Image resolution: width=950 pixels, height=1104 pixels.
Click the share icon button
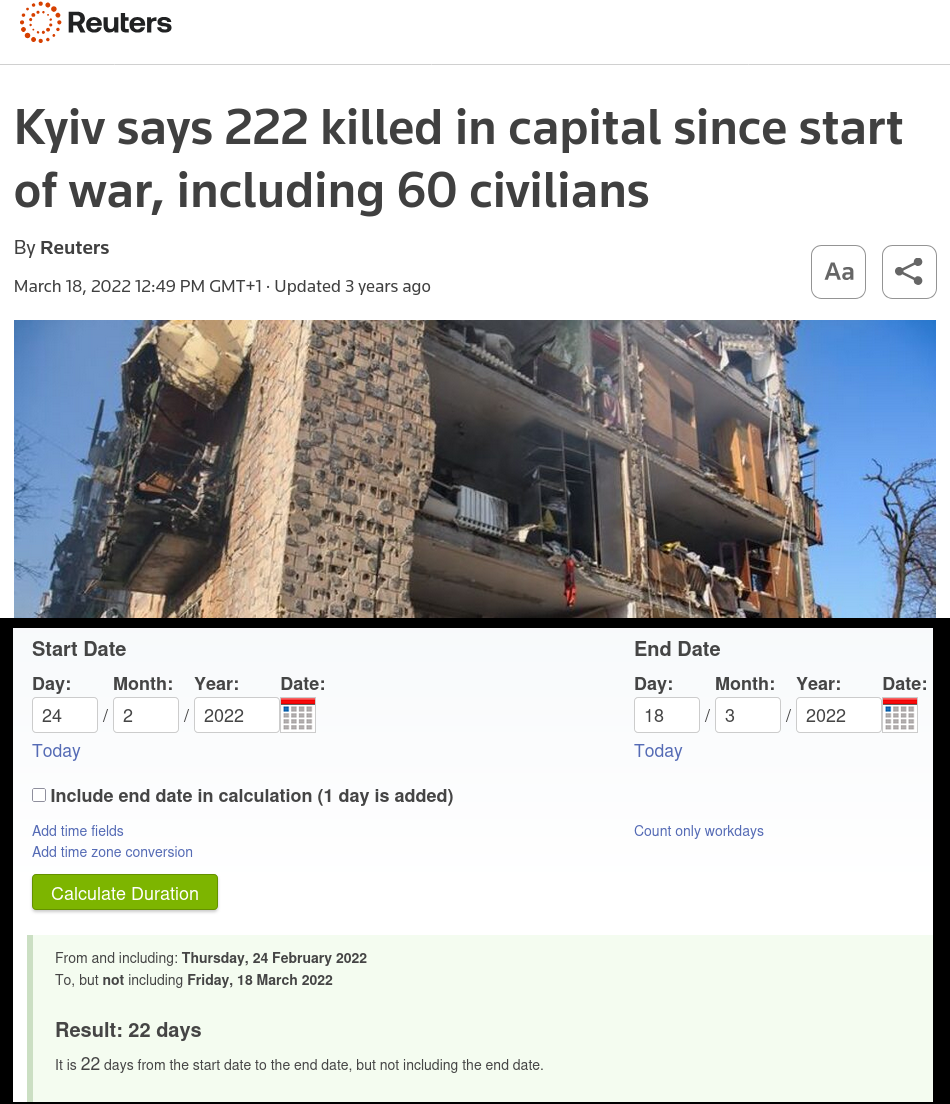point(909,272)
